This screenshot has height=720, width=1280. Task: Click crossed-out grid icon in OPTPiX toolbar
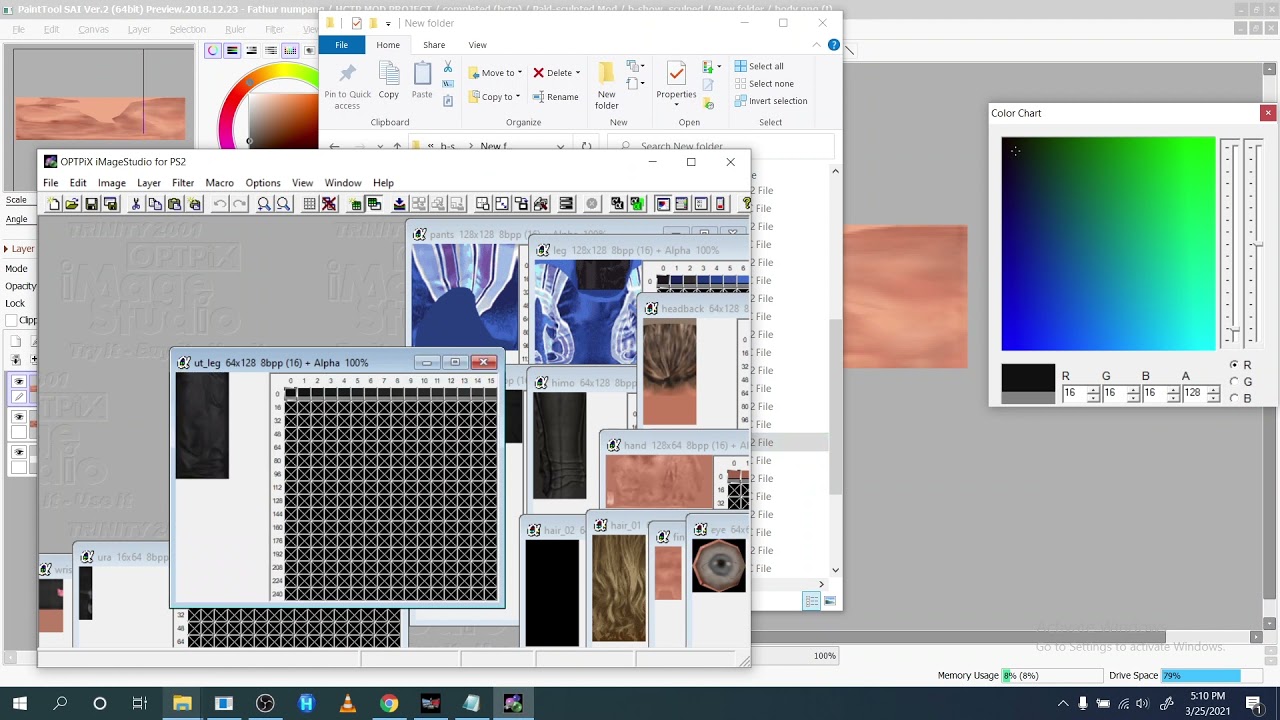[329, 204]
